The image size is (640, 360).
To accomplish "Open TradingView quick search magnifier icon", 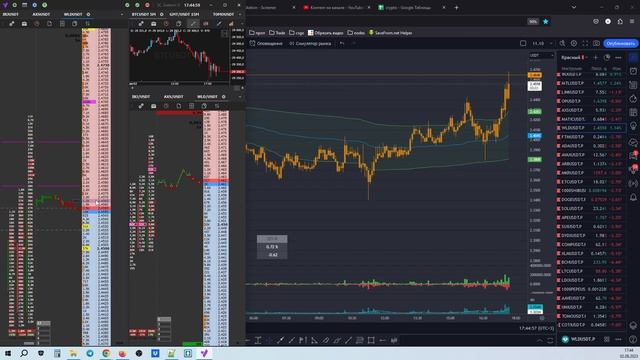I will 562,43.
